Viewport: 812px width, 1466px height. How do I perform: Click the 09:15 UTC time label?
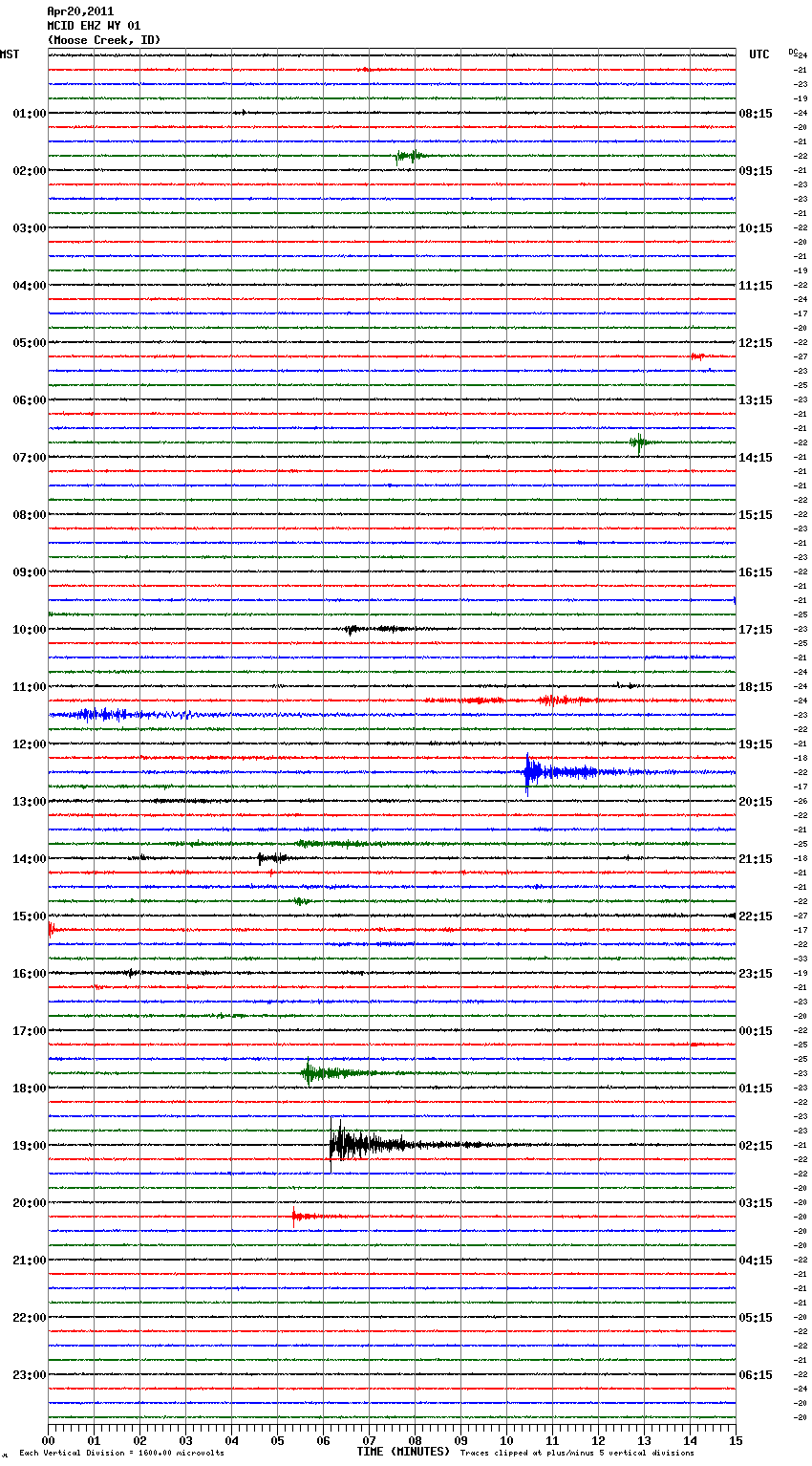pyautogui.click(x=756, y=171)
